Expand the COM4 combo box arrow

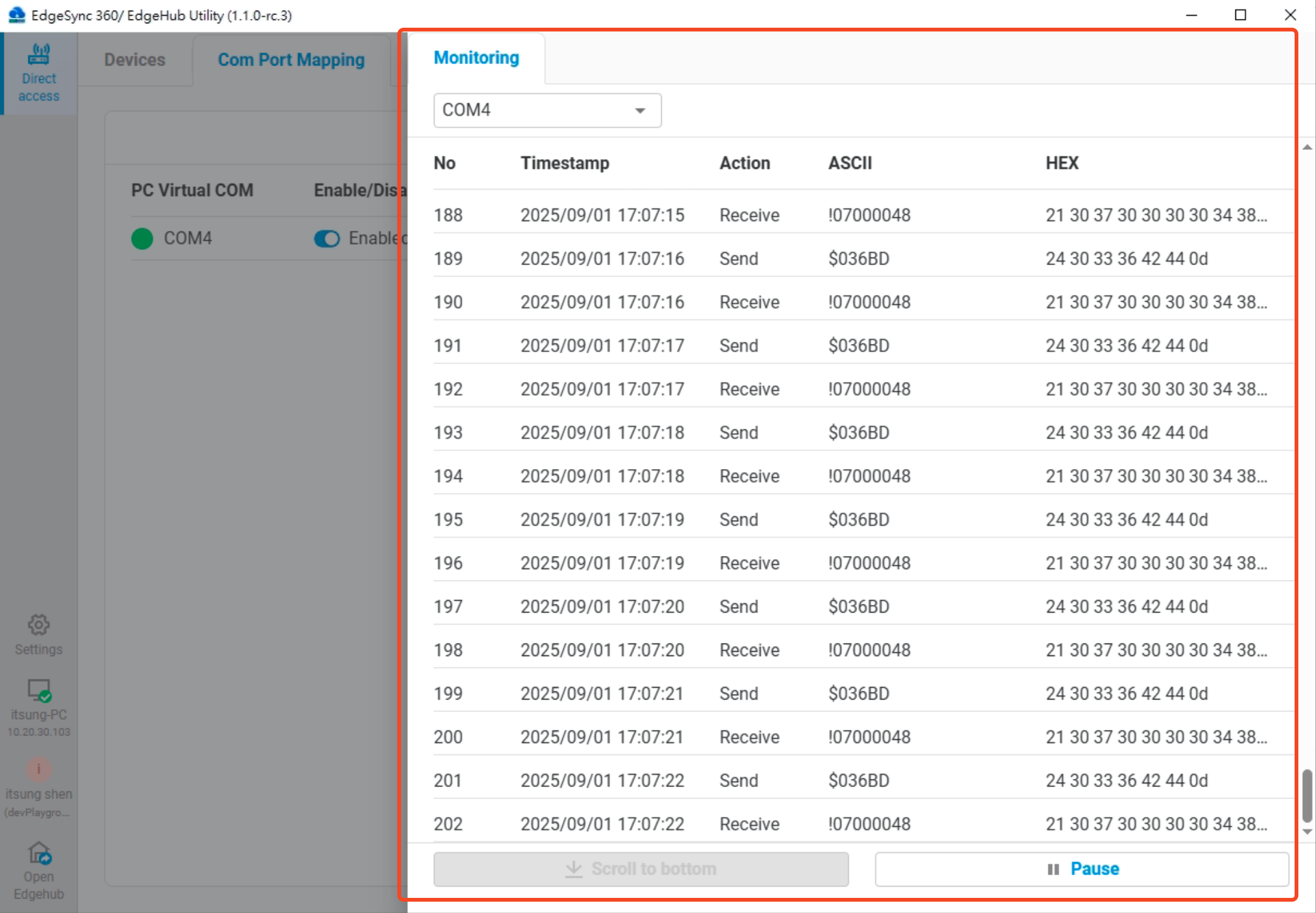[640, 110]
